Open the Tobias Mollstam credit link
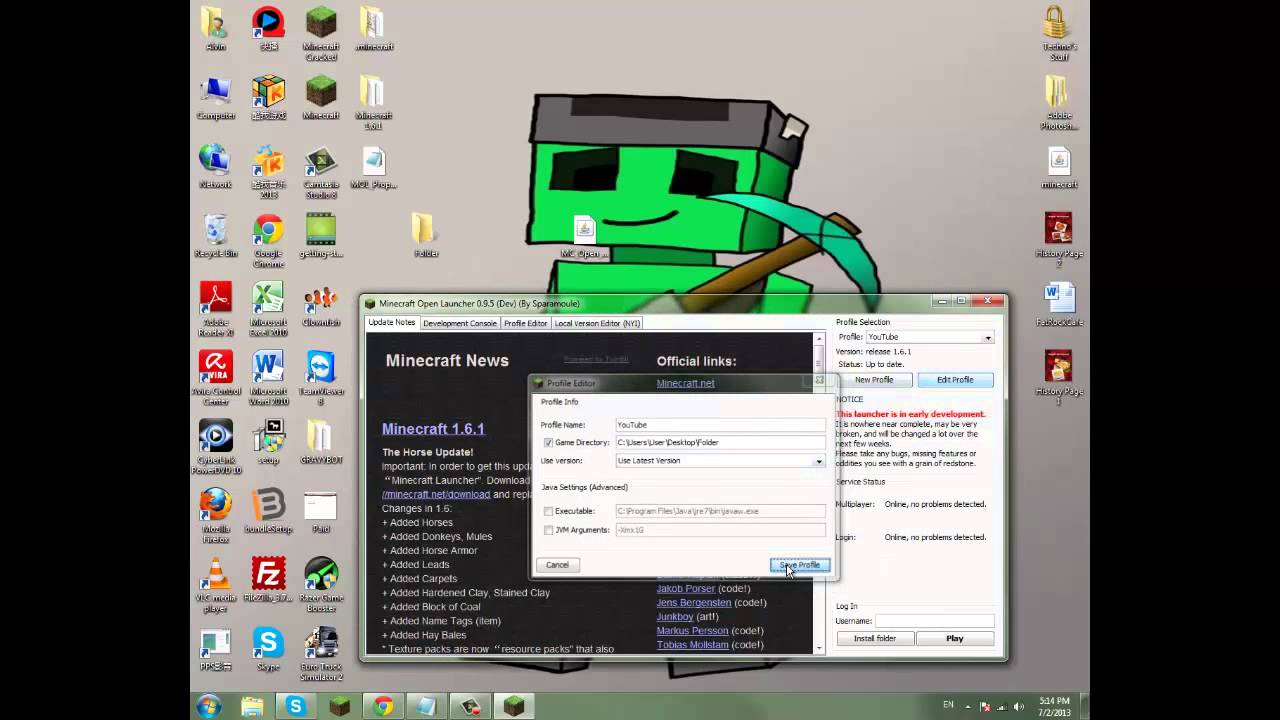 (x=693, y=645)
